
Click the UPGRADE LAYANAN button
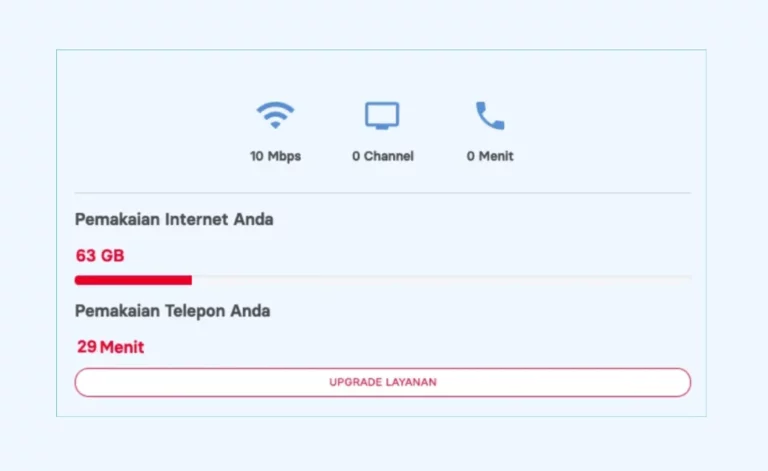point(383,382)
